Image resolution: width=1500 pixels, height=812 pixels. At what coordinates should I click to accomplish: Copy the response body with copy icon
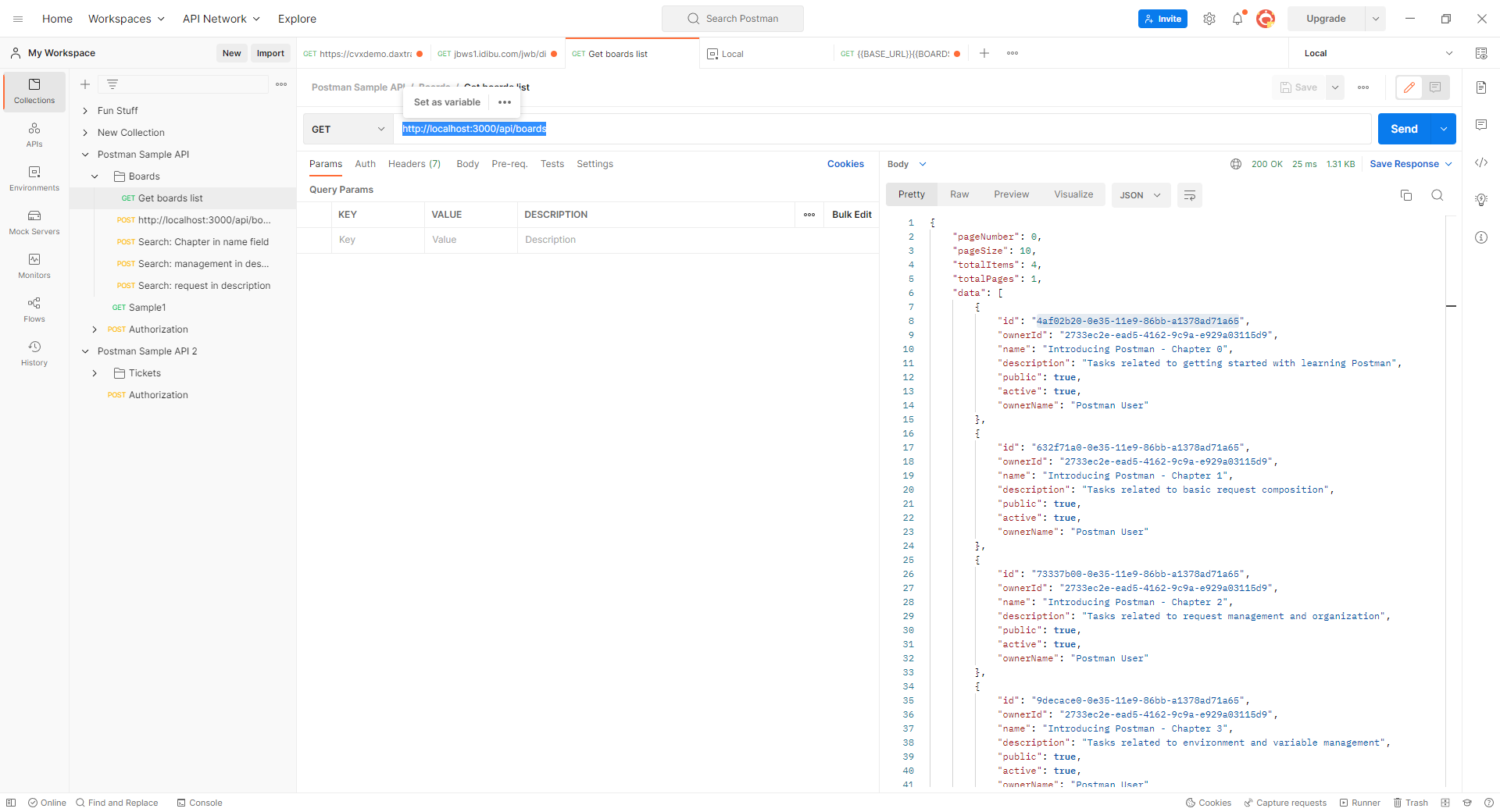click(x=1406, y=195)
